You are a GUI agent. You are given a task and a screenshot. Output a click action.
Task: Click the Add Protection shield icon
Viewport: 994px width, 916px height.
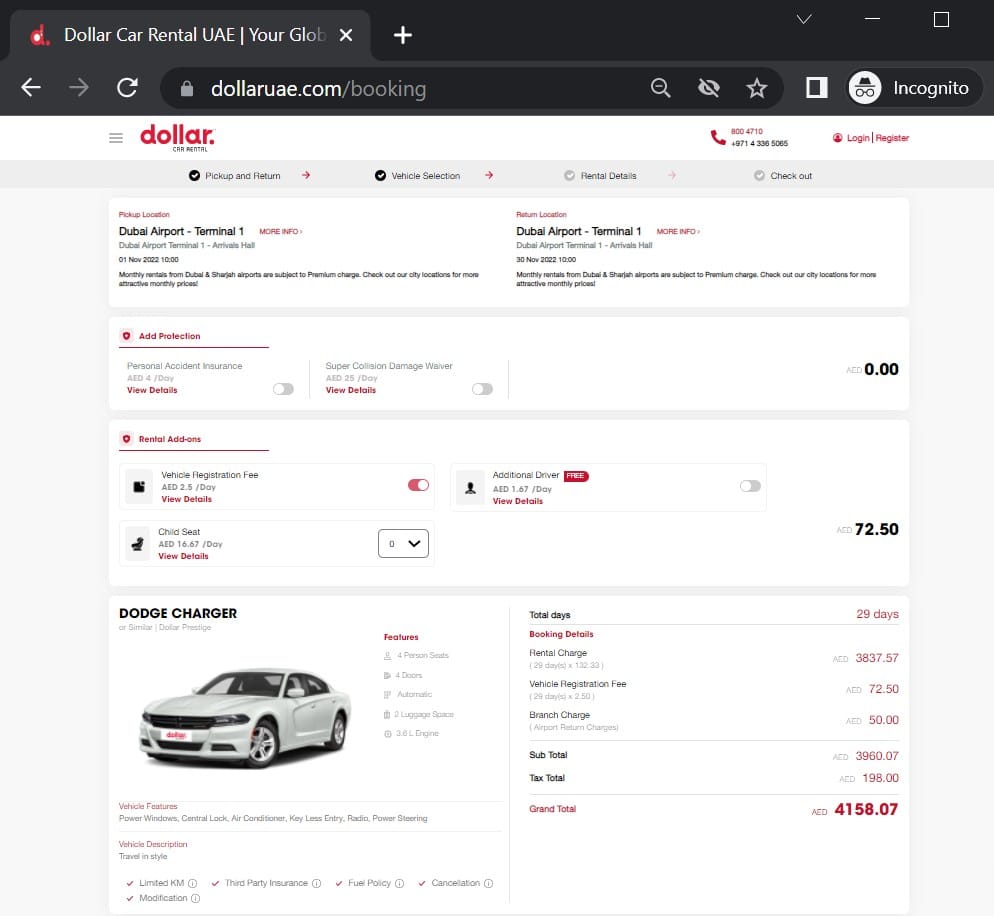[126, 336]
